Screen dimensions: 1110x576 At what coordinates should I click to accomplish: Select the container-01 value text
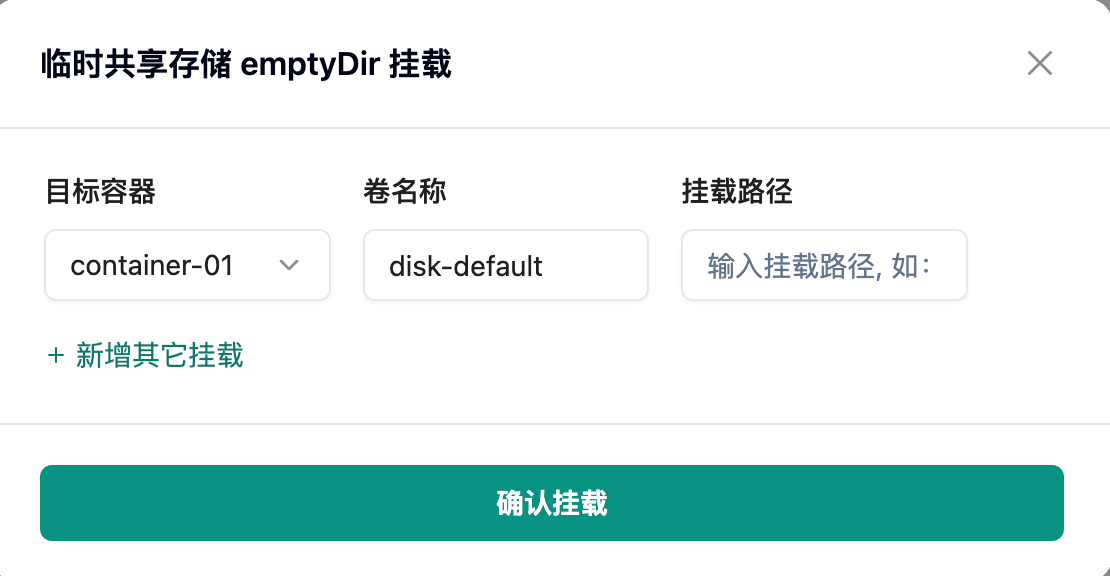click(152, 265)
